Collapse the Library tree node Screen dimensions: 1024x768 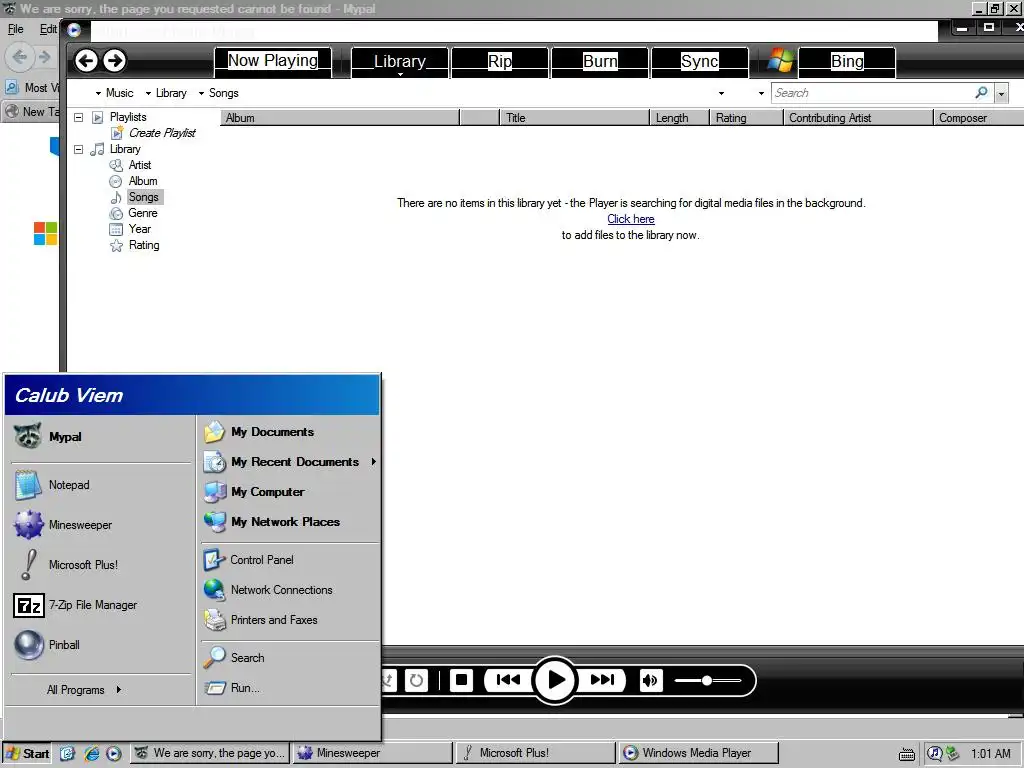pos(78,150)
